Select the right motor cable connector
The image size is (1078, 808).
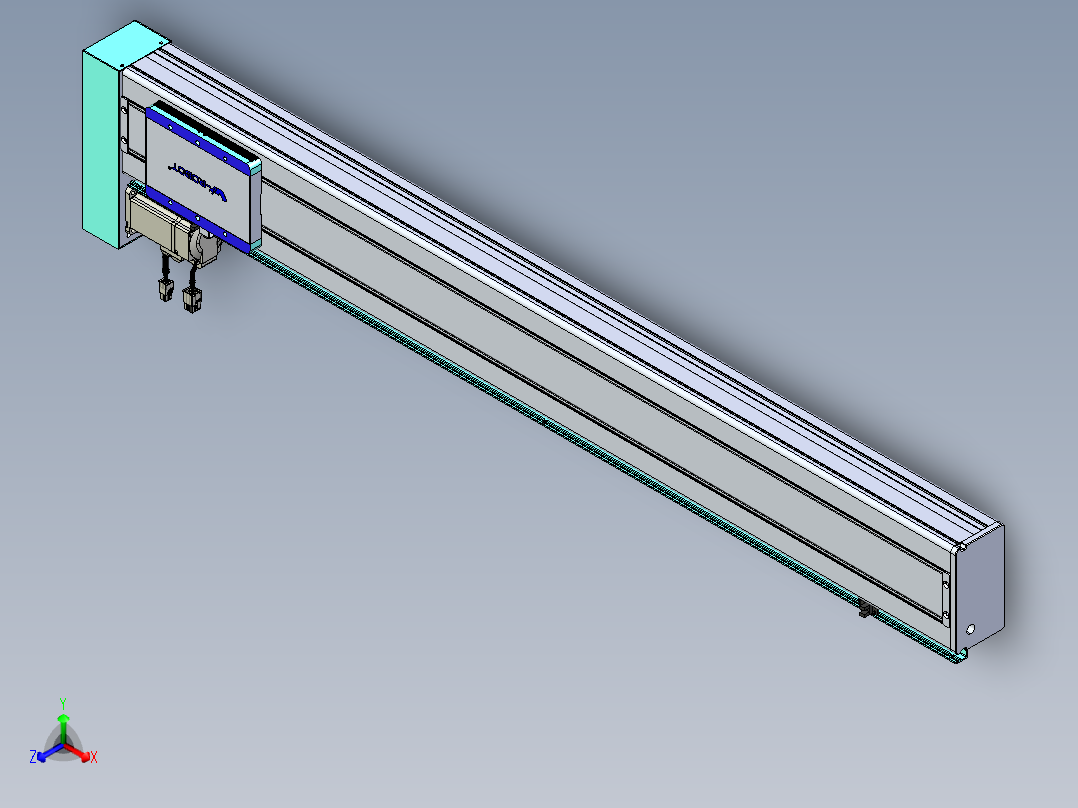pyautogui.click(x=192, y=301)
